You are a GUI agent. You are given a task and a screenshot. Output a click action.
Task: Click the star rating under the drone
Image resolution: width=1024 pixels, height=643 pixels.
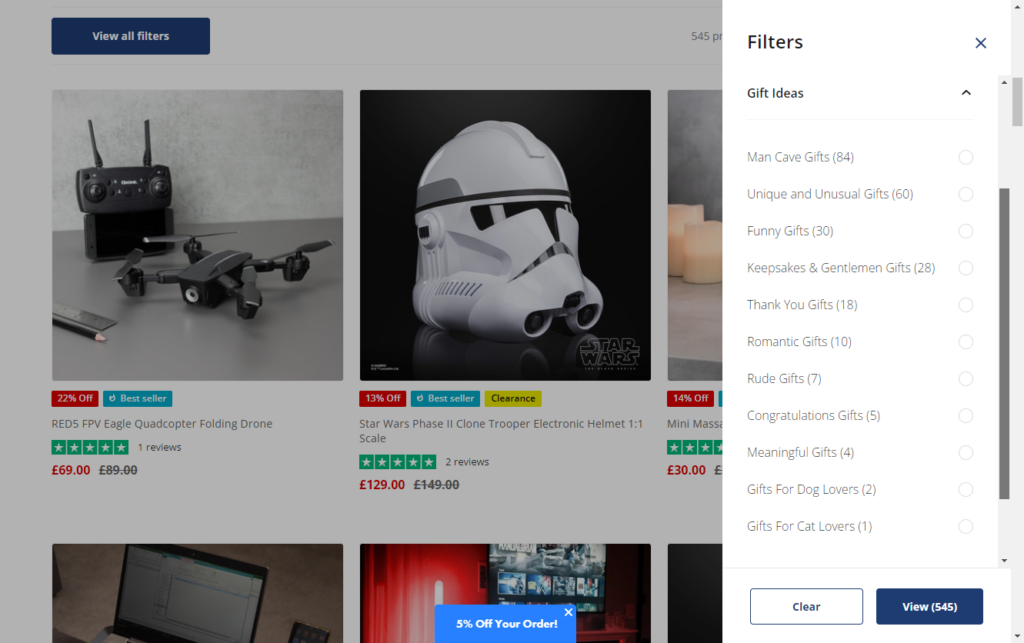[x=90, y=447]
